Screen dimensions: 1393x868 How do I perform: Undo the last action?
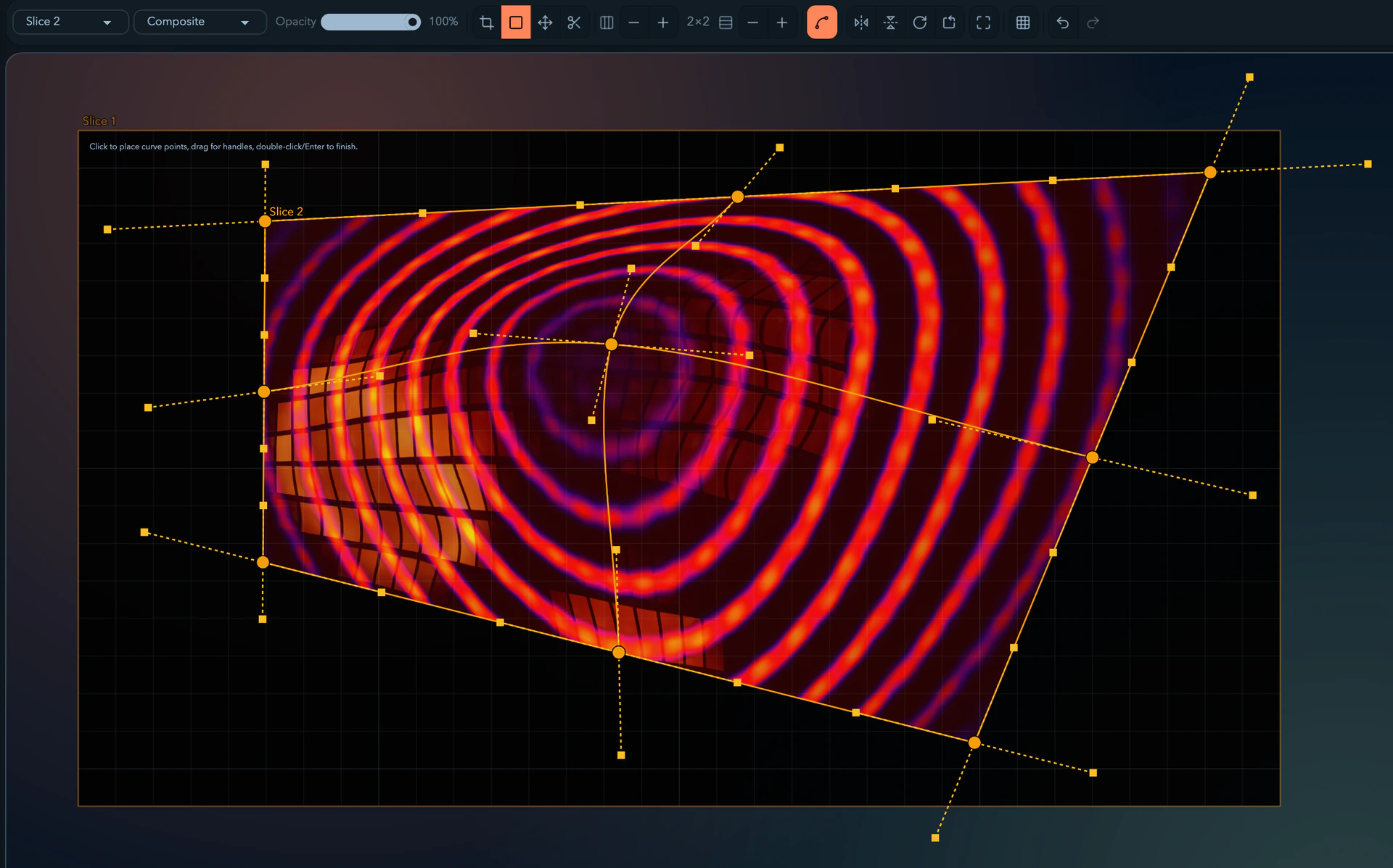(1062, 22)
